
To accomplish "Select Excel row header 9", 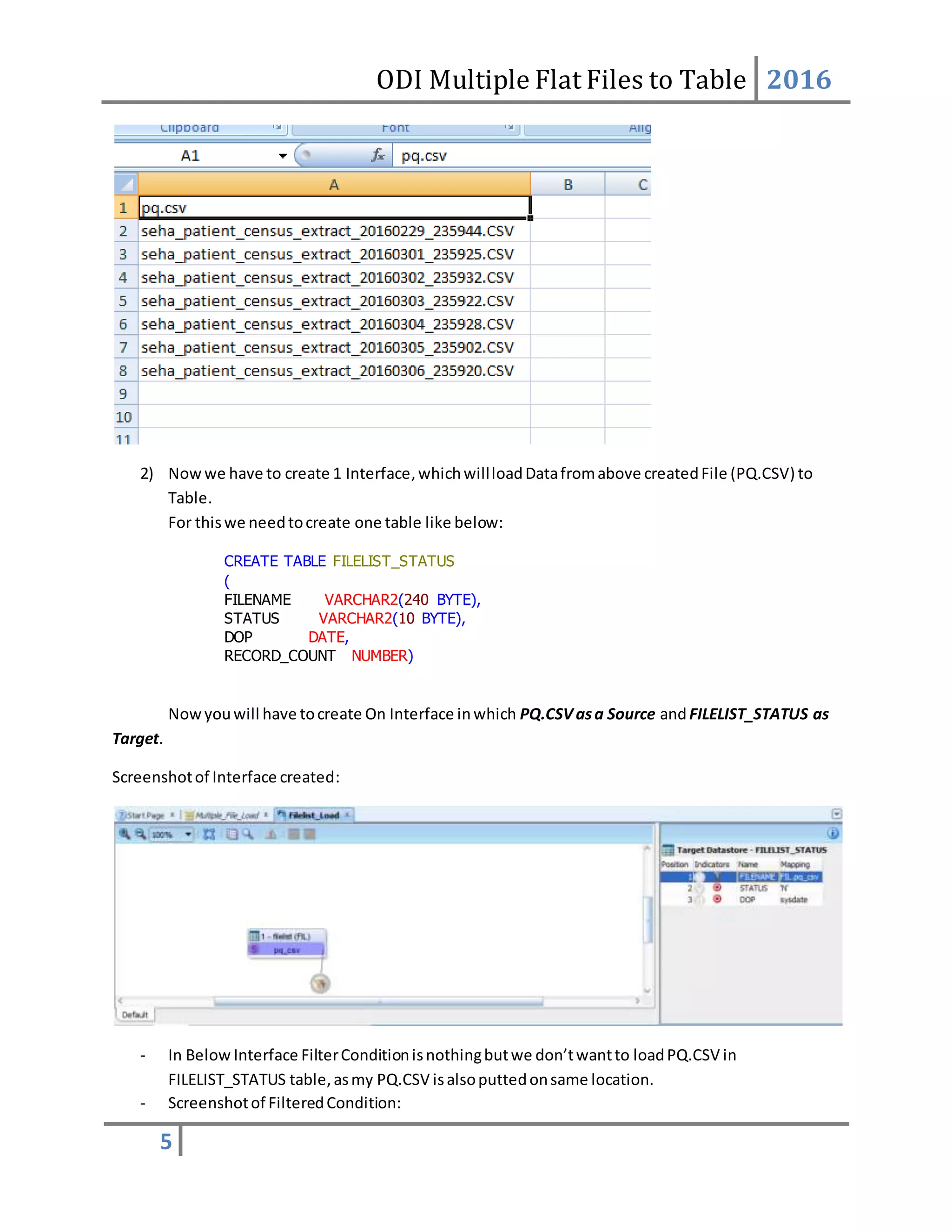I will 126,393.
